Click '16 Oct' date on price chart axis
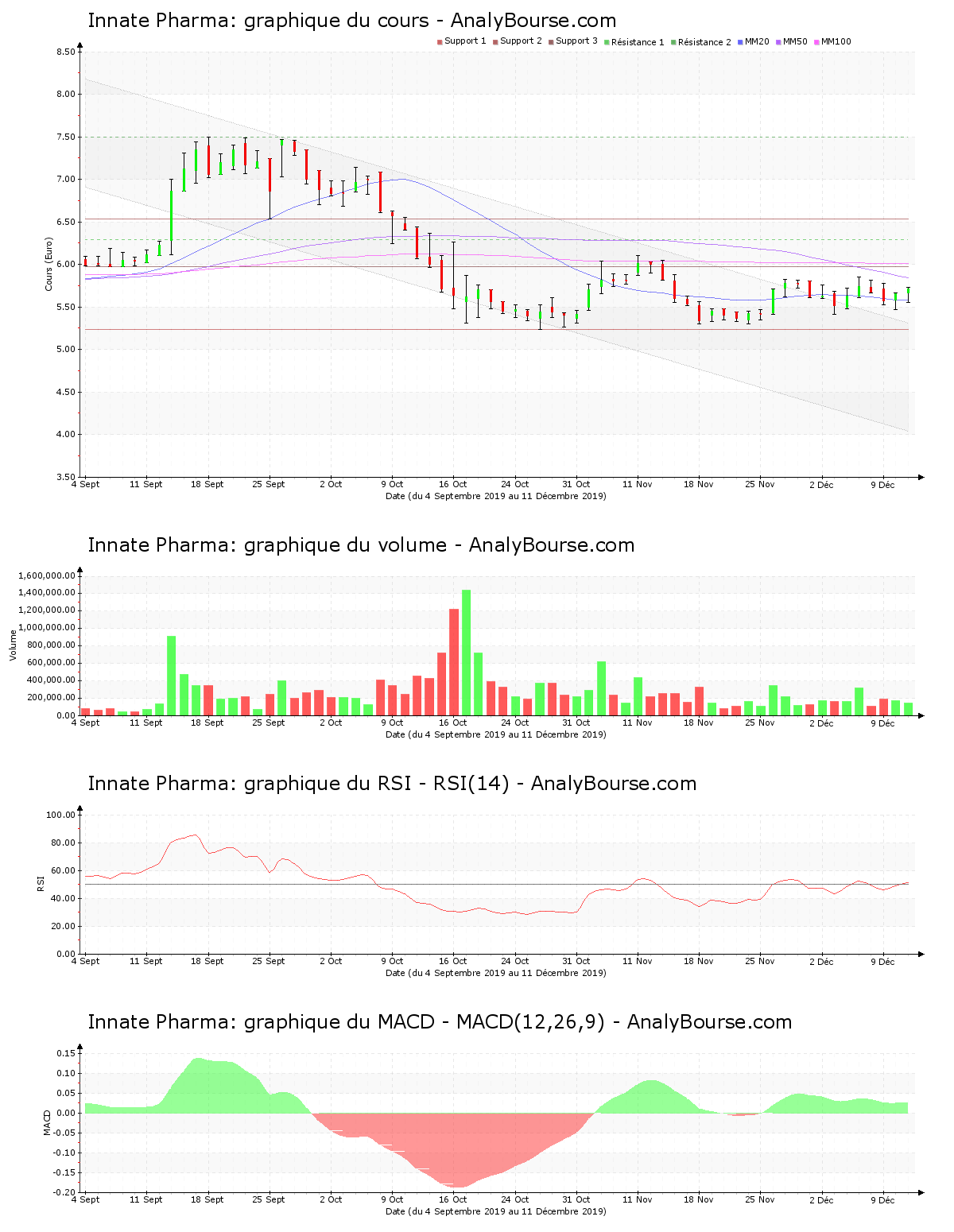This screenshot has height=1232, width=954. [x=453, y=484]
